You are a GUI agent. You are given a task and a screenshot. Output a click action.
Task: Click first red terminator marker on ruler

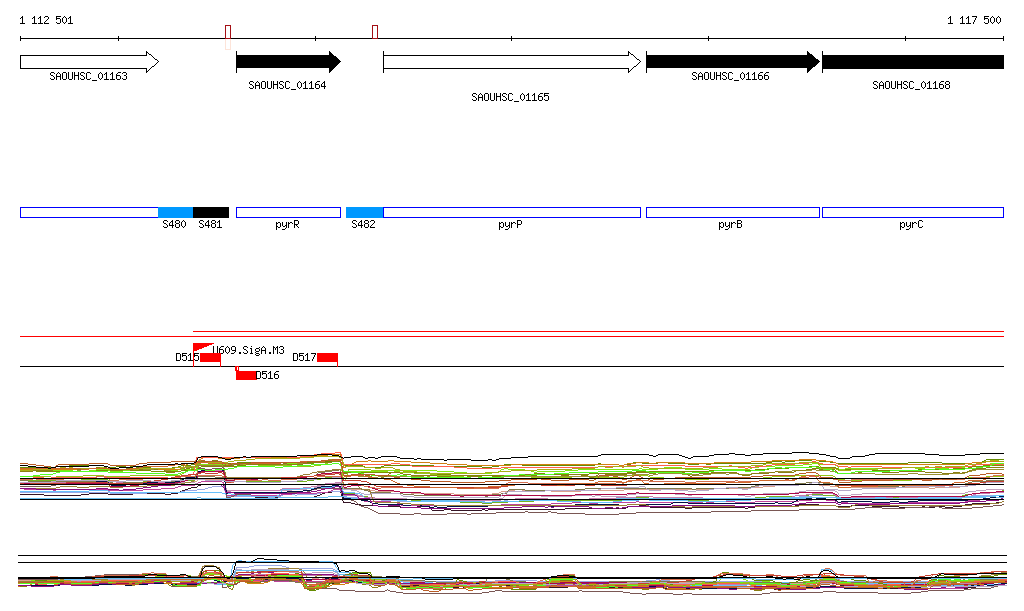coord(228,32)
